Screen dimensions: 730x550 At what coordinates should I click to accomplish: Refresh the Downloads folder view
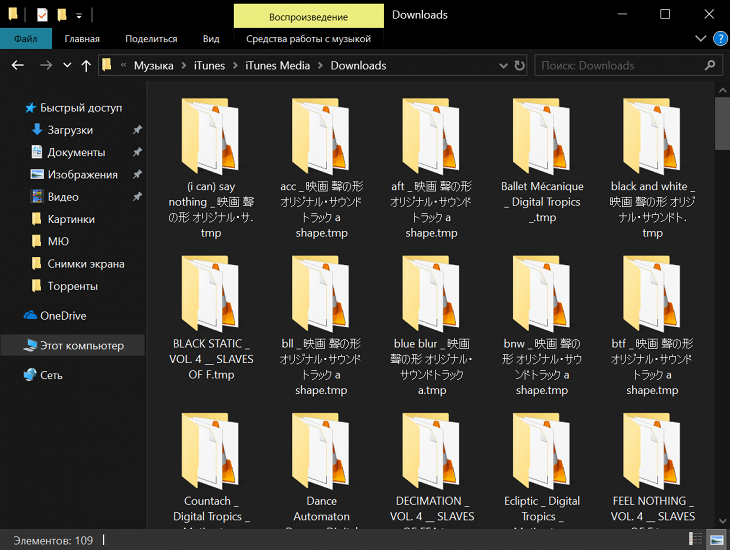[x=520, y=66]
